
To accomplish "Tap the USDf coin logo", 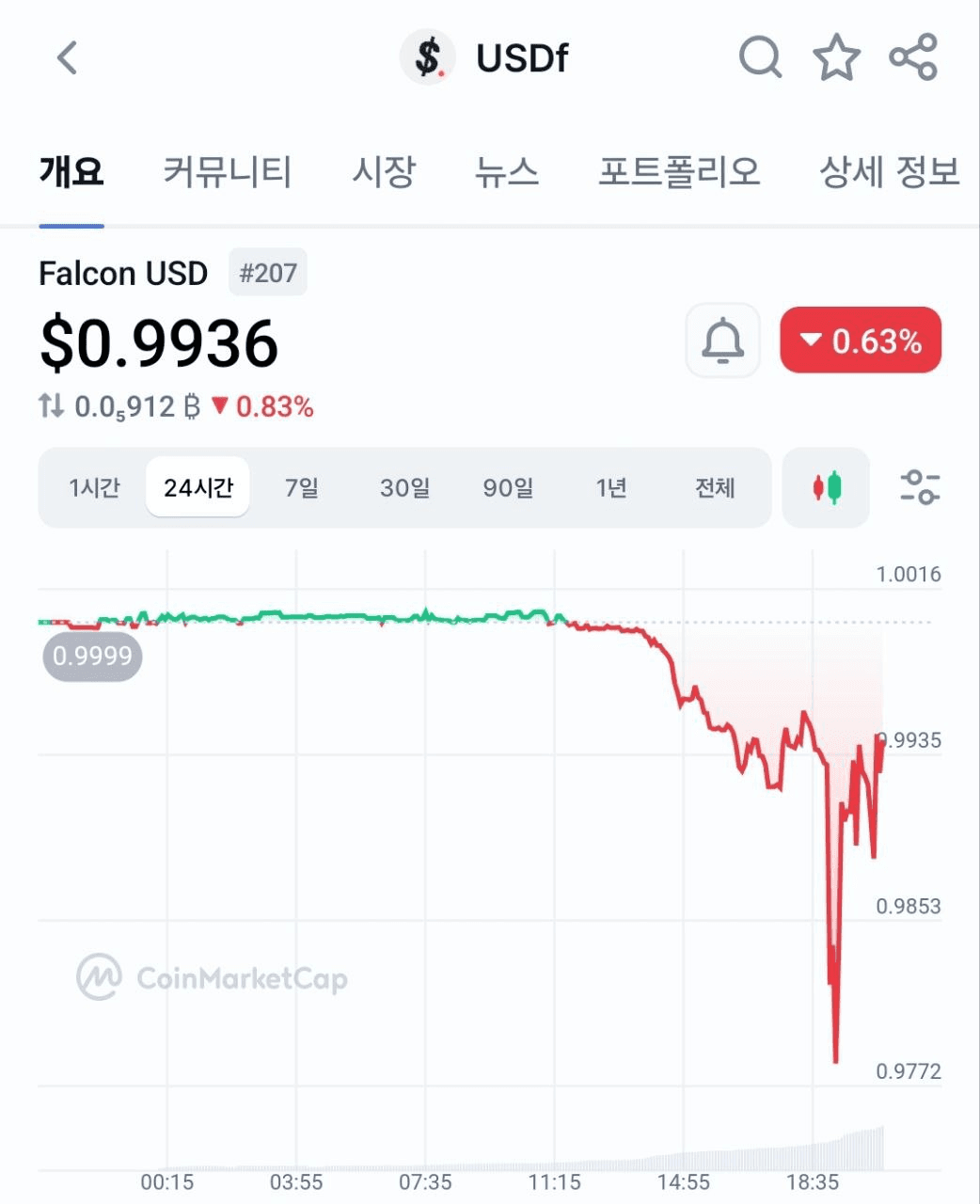I will coord(428,57).
